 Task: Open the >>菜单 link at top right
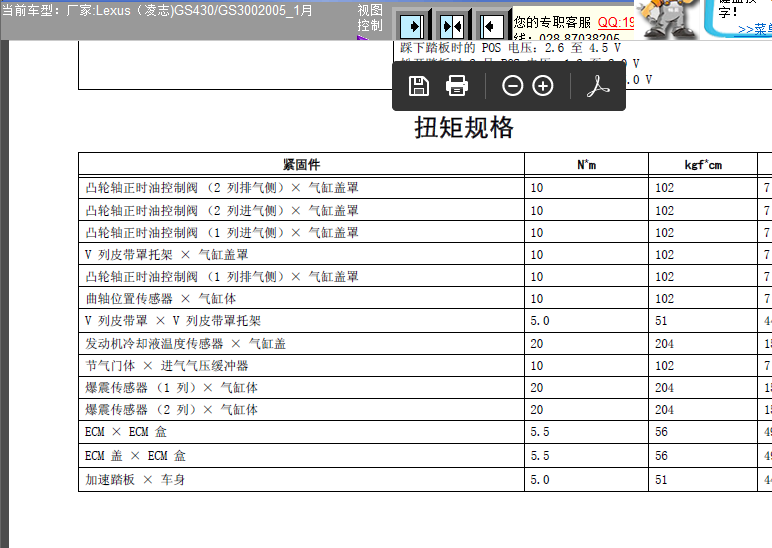point(755,30)
